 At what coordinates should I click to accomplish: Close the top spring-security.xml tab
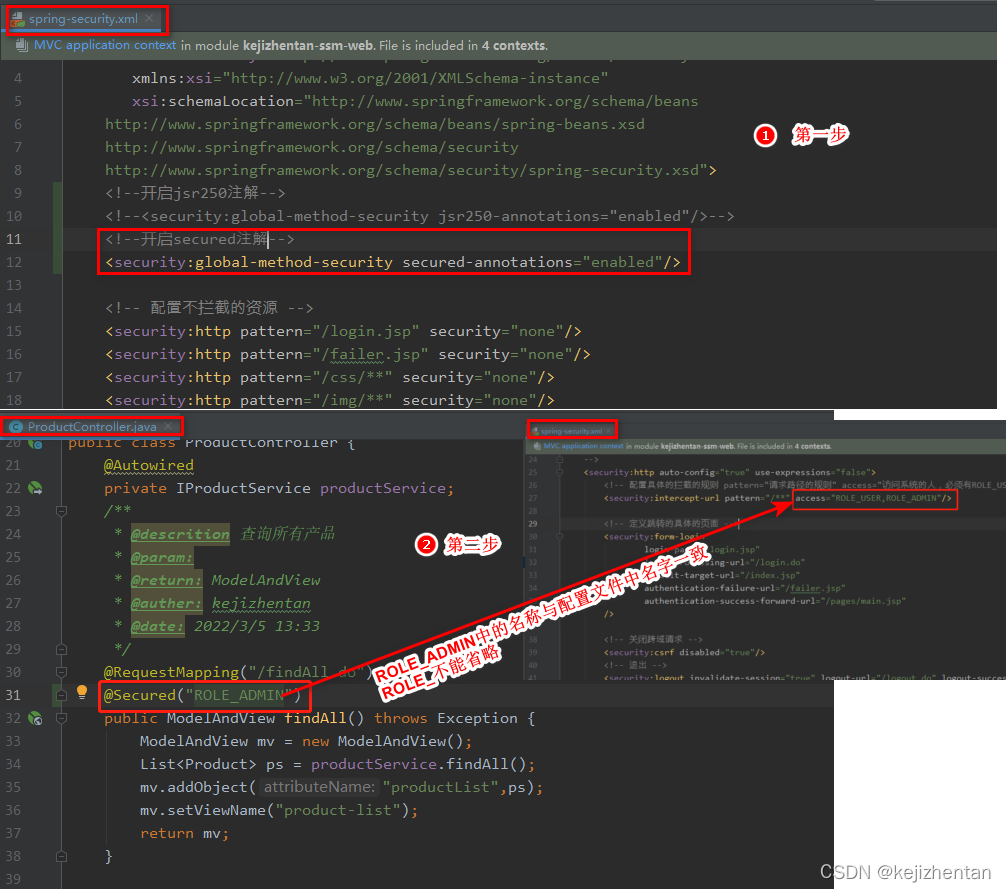(149, 19)
